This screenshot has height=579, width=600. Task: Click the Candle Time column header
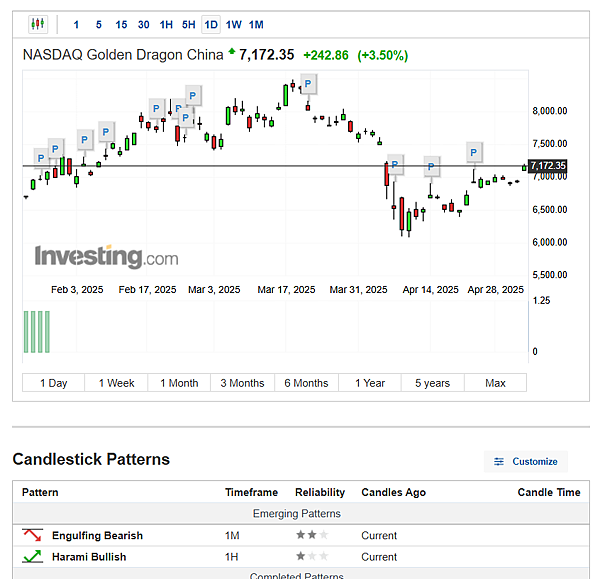[549, 492]
